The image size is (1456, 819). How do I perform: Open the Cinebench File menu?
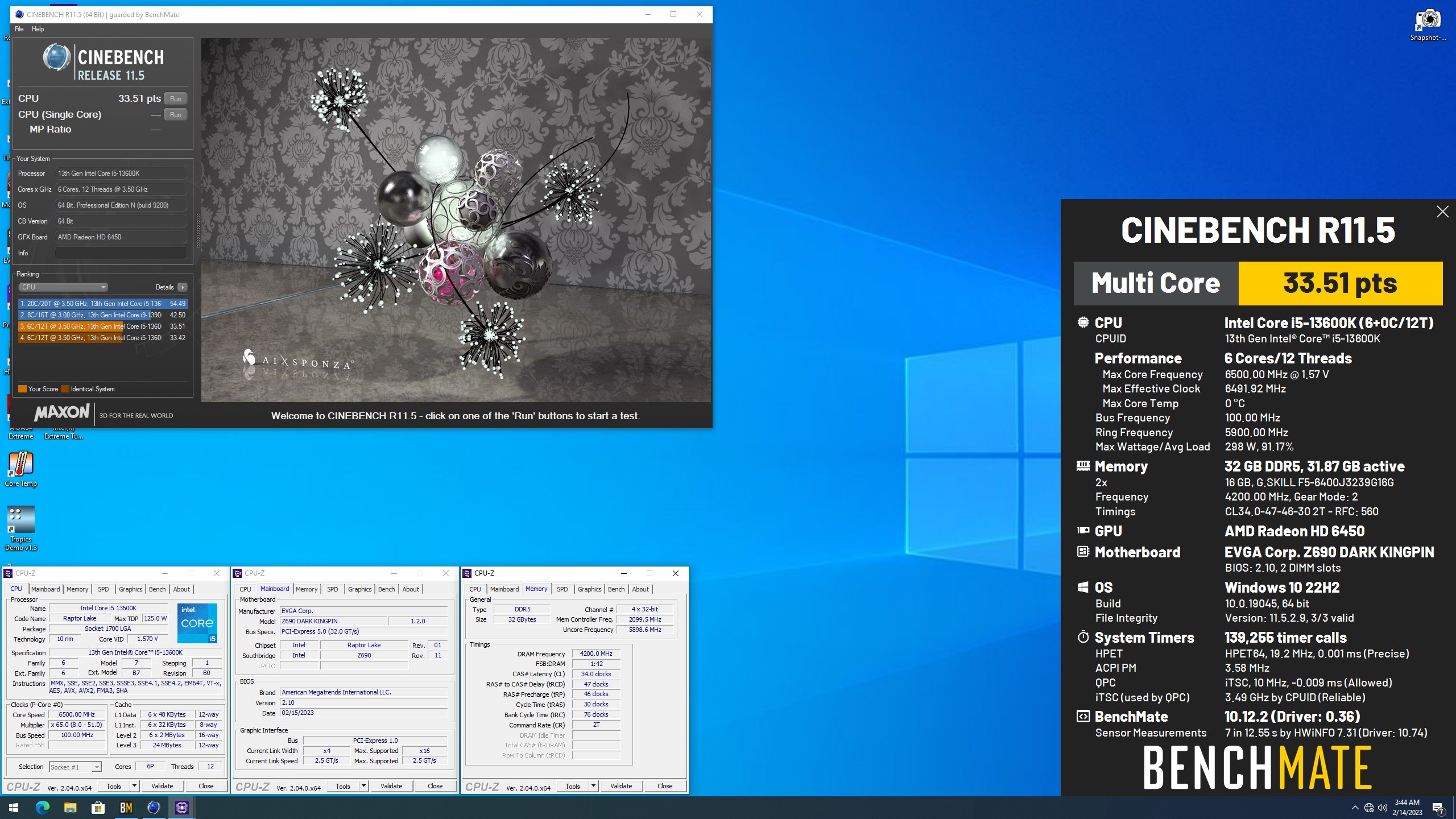pos(19,29)
